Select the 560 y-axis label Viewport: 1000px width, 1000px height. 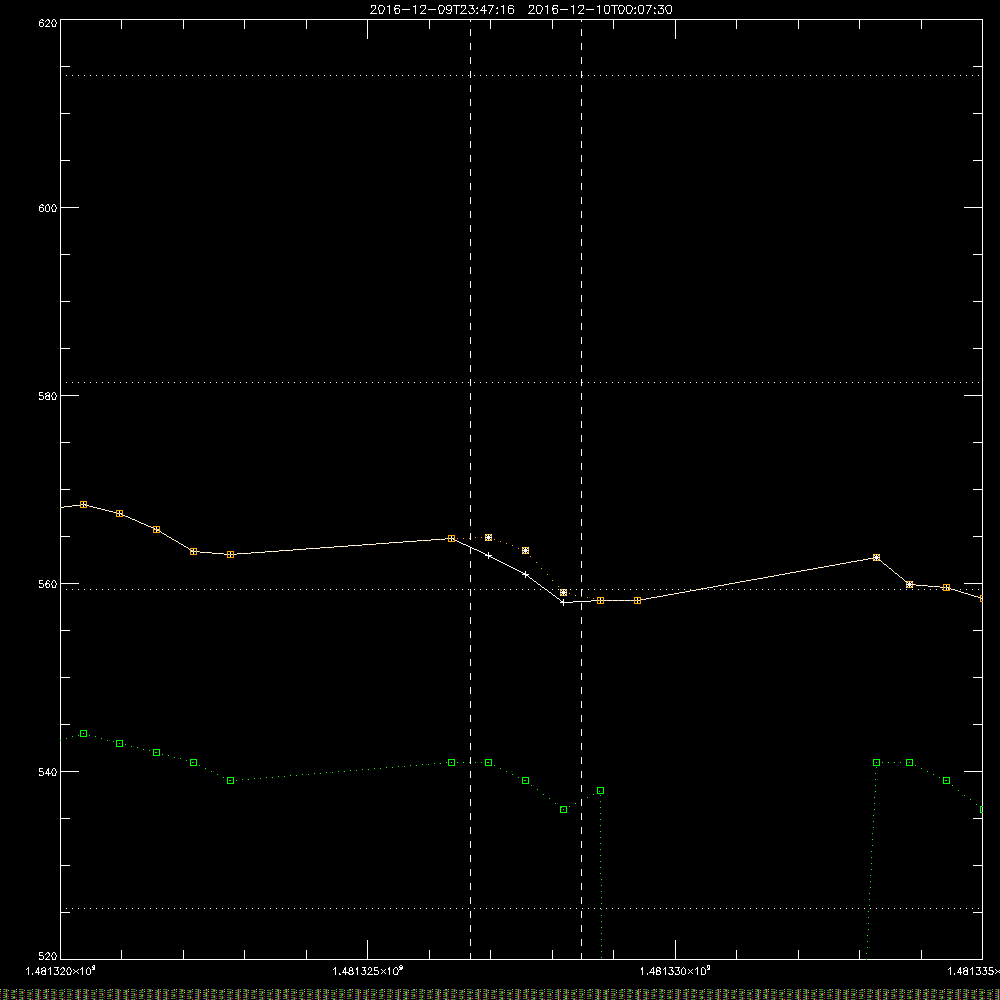[48, 584]
